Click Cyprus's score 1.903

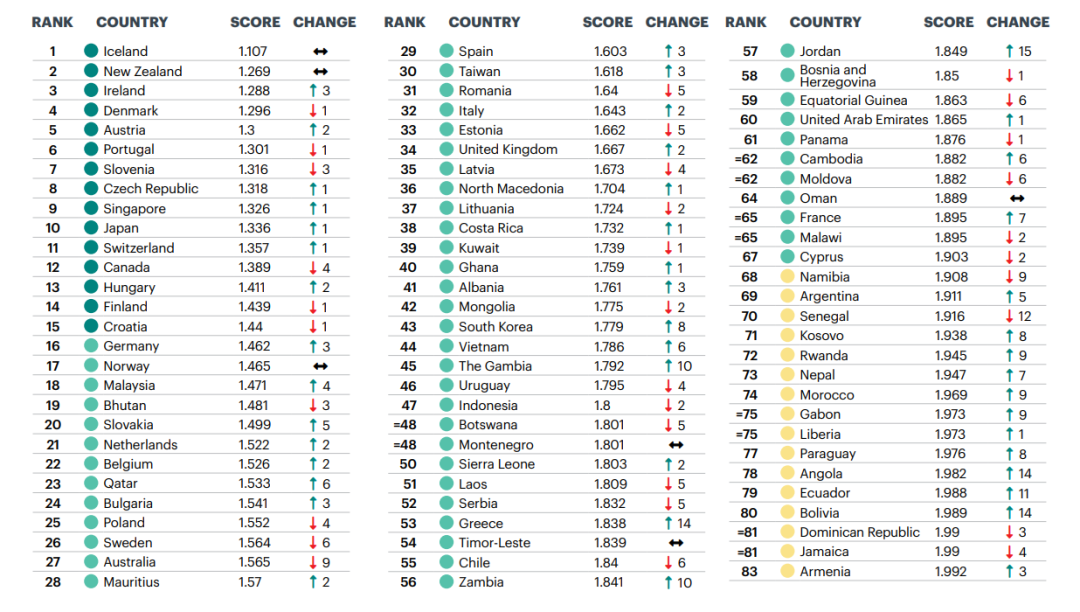[x=951, y=257]
